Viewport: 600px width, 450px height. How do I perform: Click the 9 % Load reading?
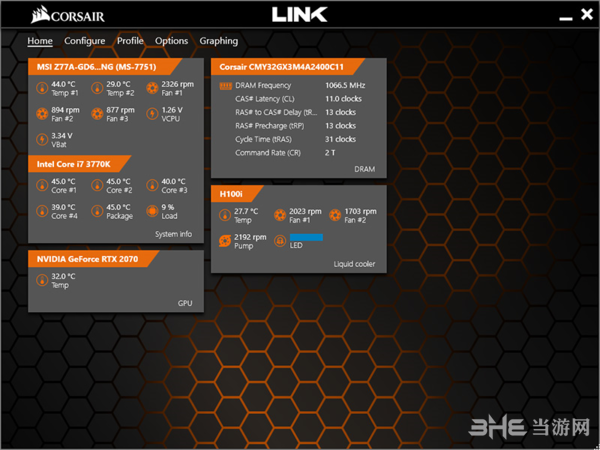click(168, 207)
